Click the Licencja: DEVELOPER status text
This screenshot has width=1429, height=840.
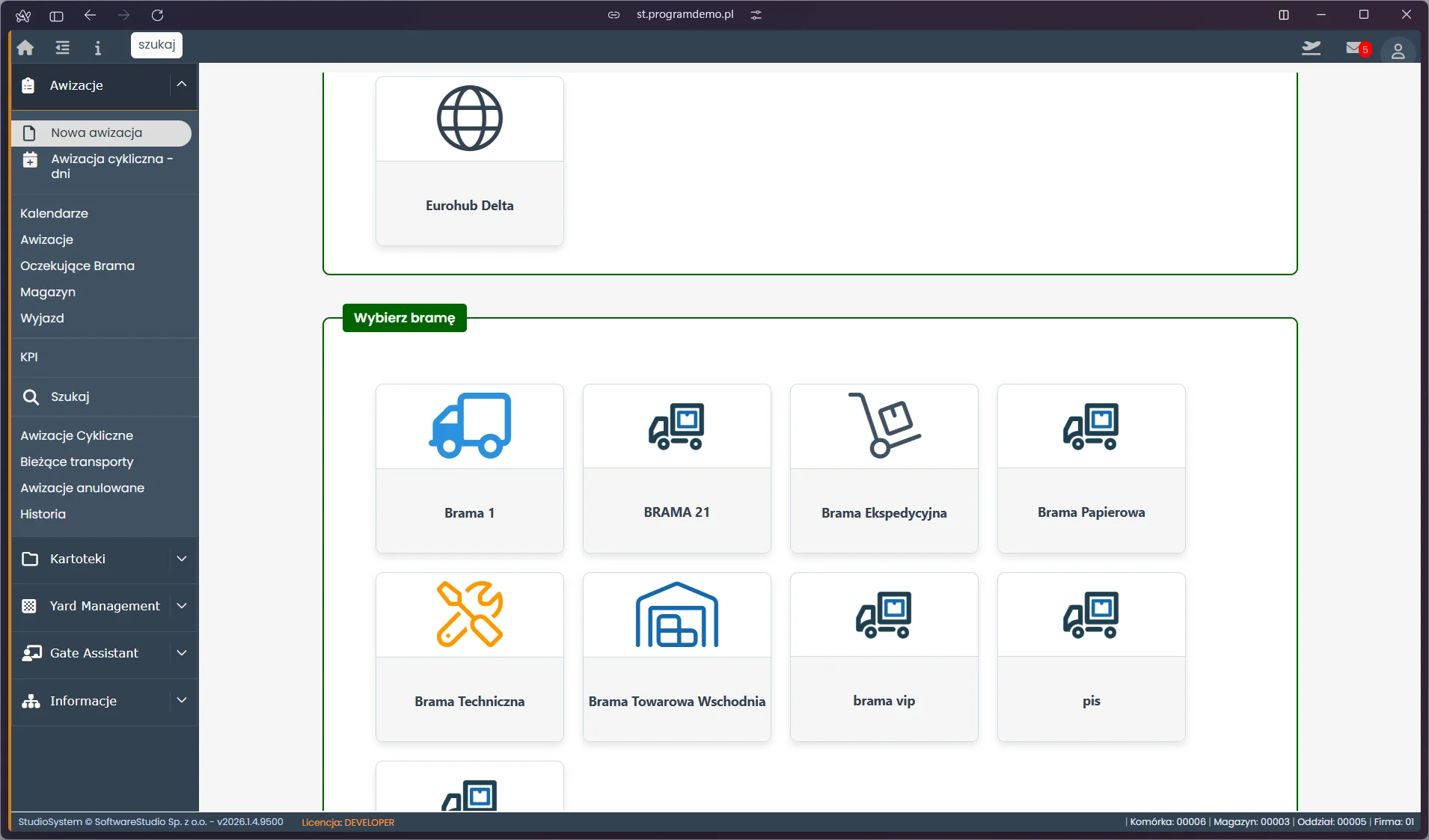pyautogui.click(x=348, y=822)
